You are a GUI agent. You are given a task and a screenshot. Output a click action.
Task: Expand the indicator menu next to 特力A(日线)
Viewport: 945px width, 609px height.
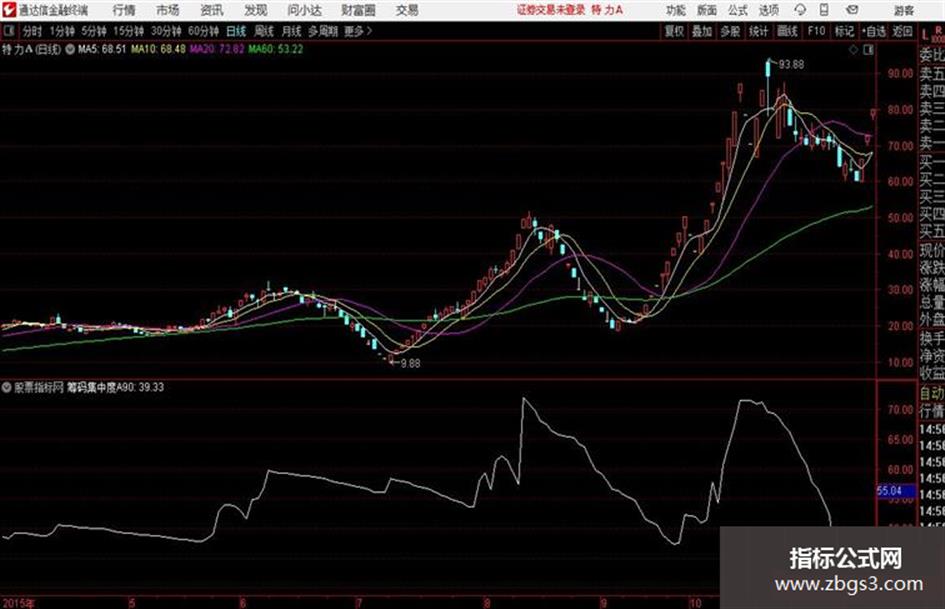tap(70, 49)
